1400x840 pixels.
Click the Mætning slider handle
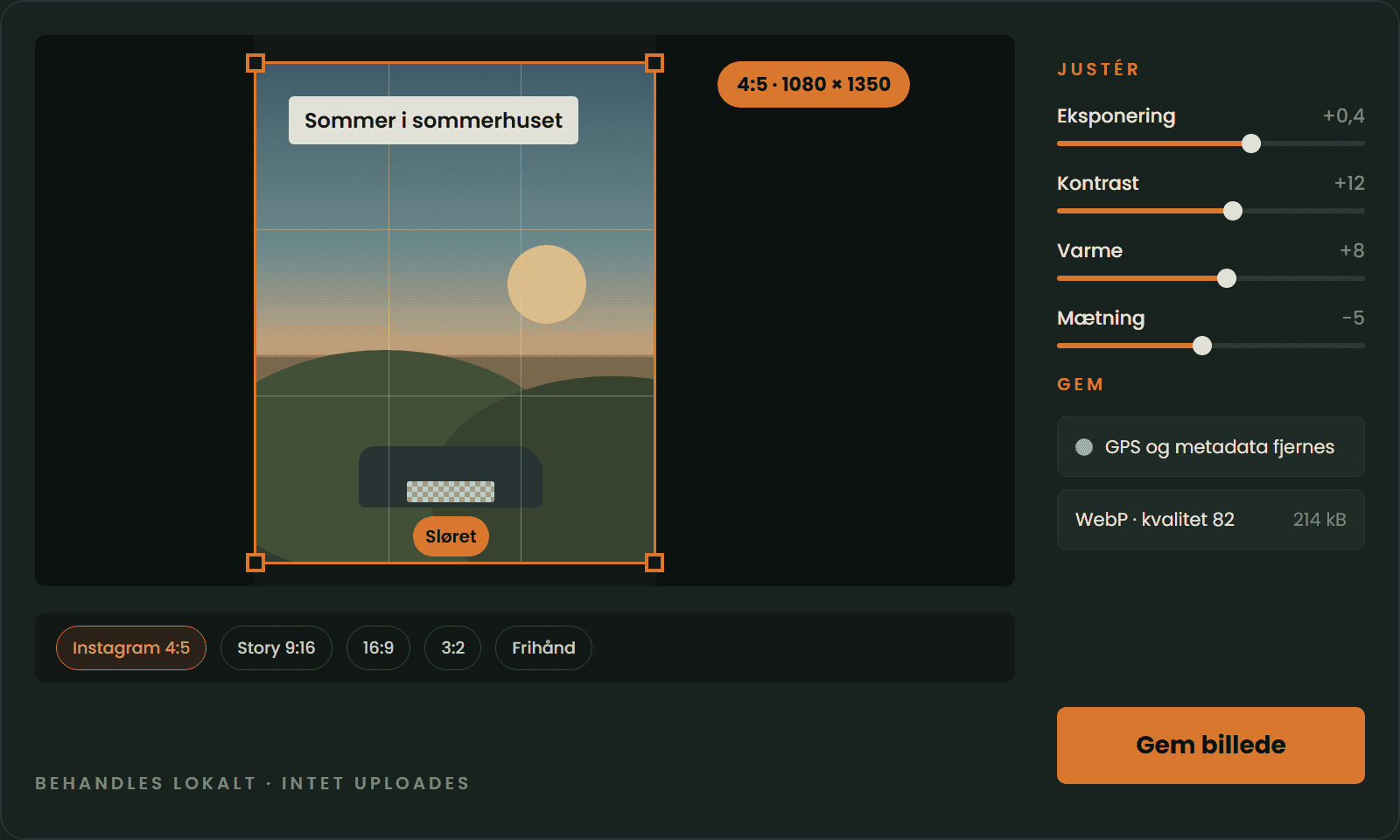pyautogui.click(x=1202, y=346)
